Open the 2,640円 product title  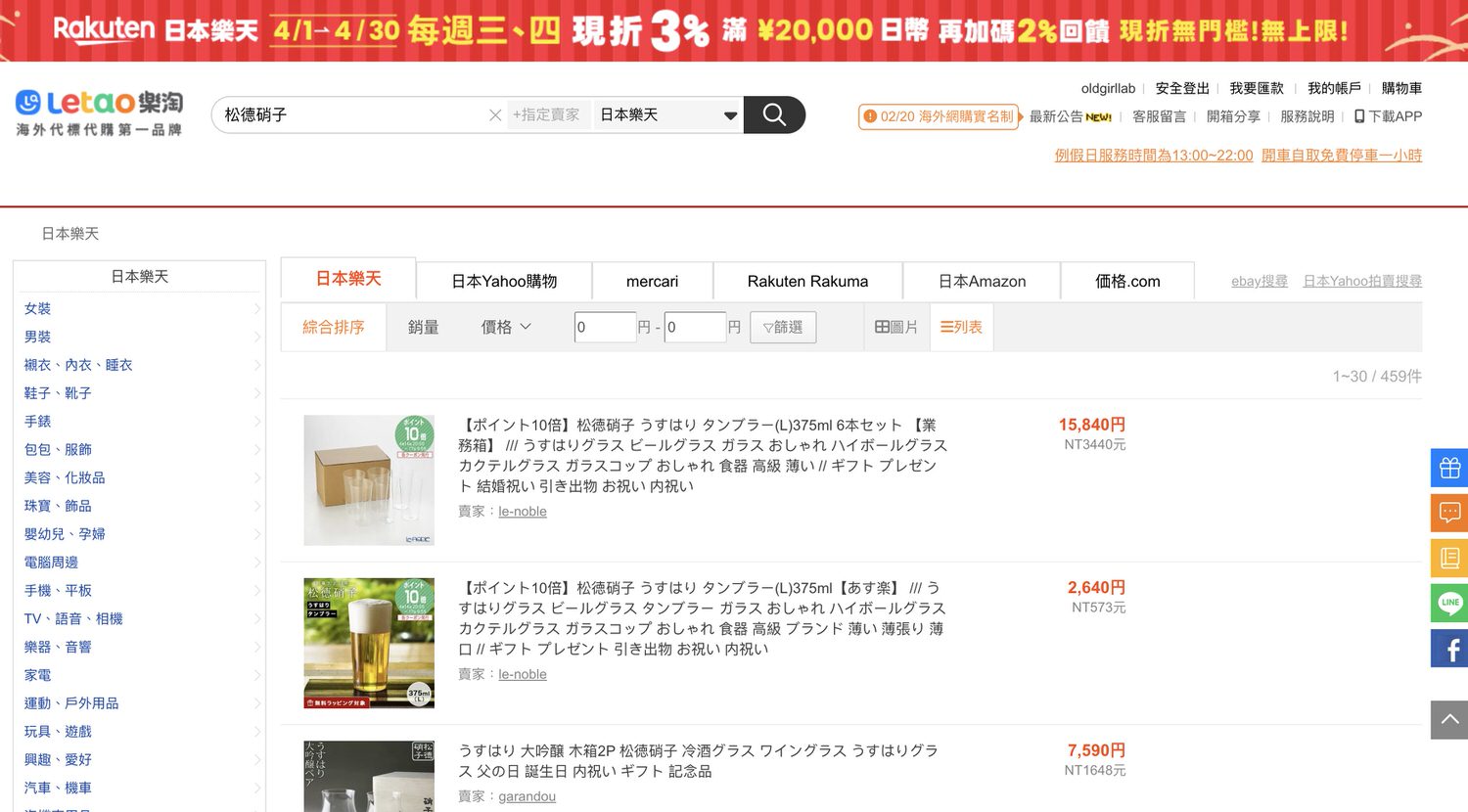[702, 618]
